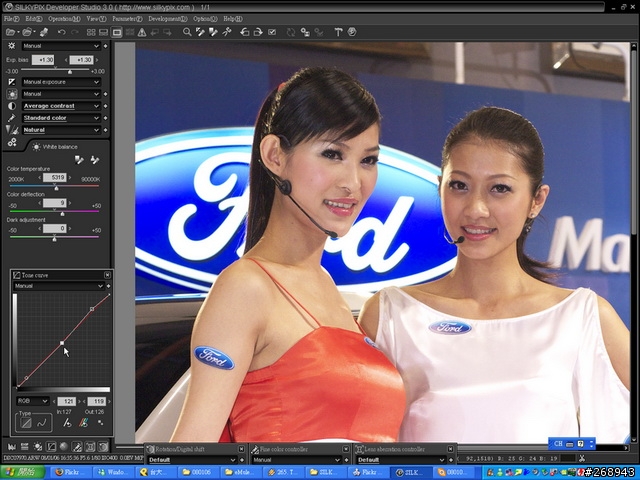This screenshot has width=640, height=480.
Task: Open the File menu
Action: [11, 19]
